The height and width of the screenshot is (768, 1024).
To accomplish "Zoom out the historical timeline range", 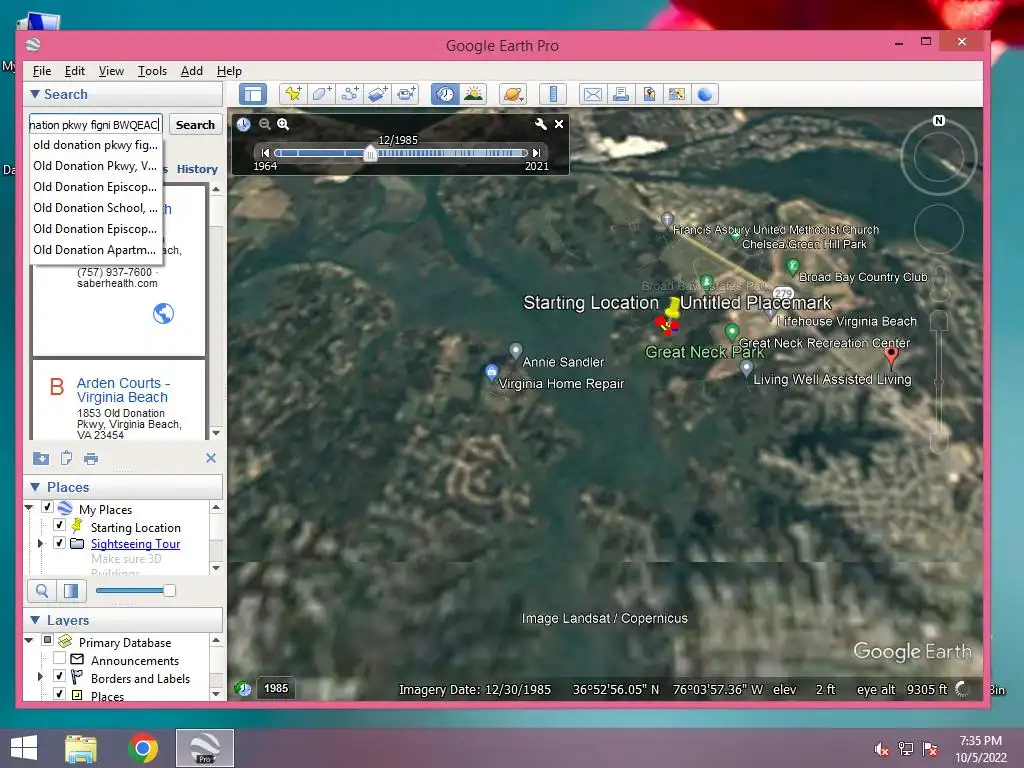I will coord(264,124).
